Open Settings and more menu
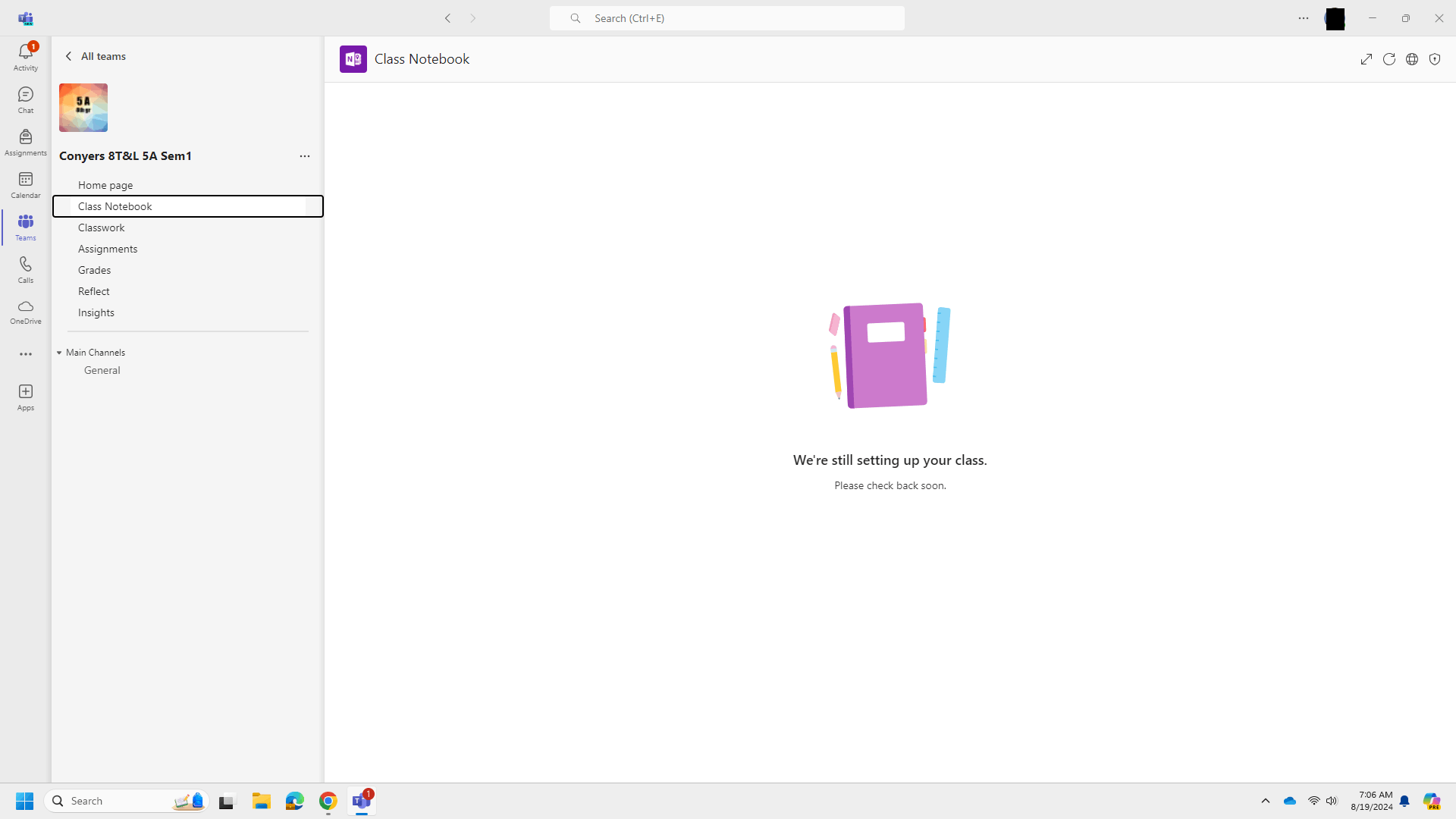The width and height of the screenshot is (1456, 819). (1303, 18)
